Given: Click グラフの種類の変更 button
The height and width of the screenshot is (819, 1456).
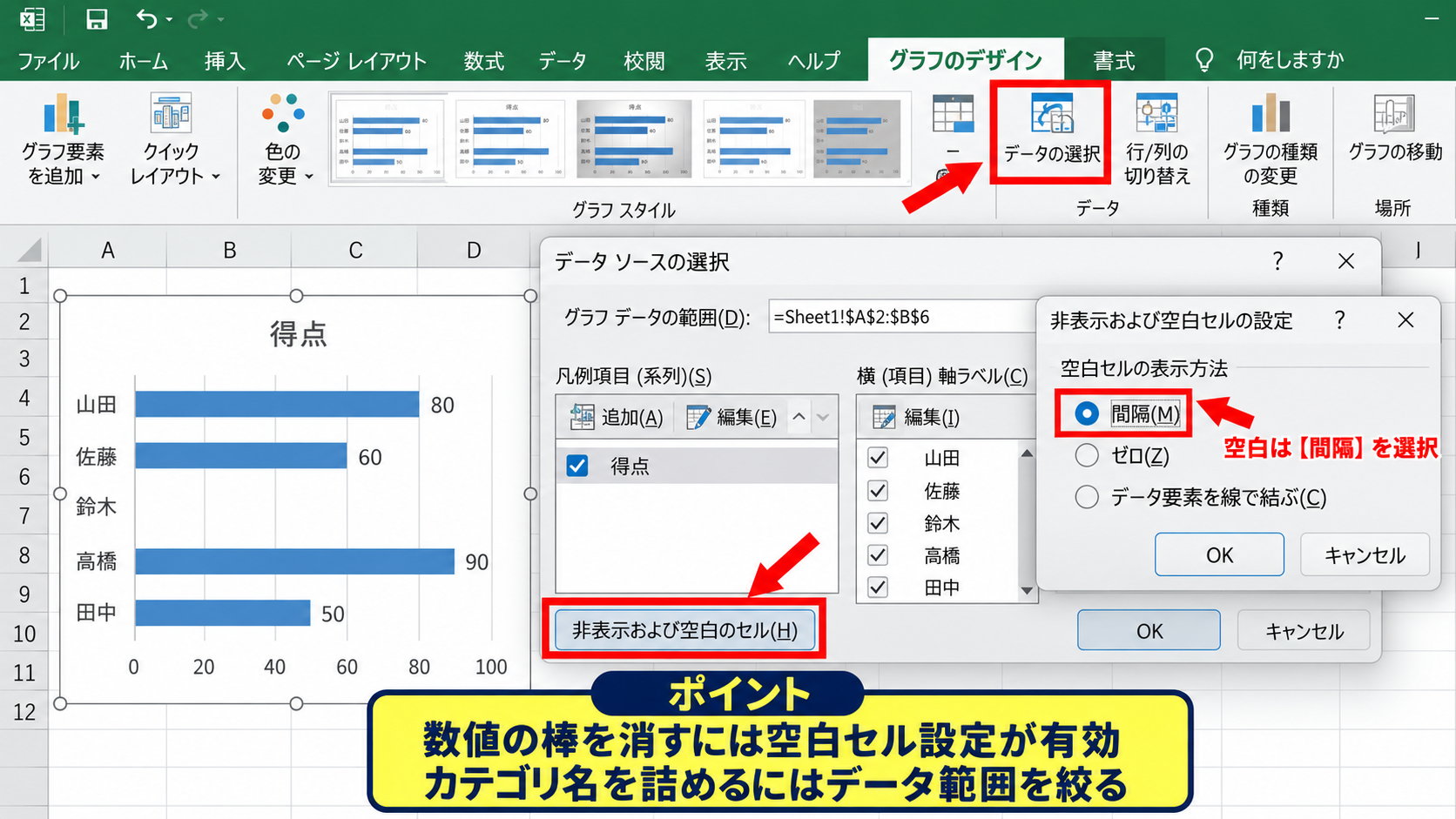Looking at the screenshot, I should [1271, 139].
